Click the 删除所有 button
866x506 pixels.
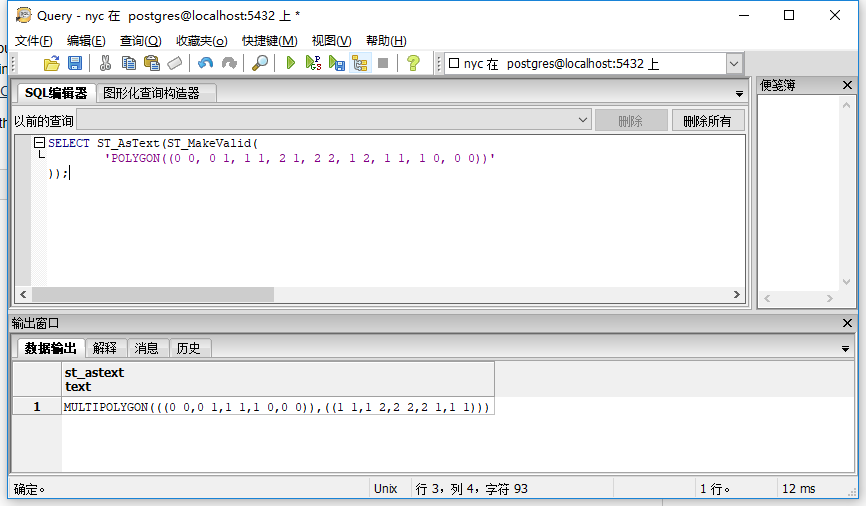[x=707, y=120]
